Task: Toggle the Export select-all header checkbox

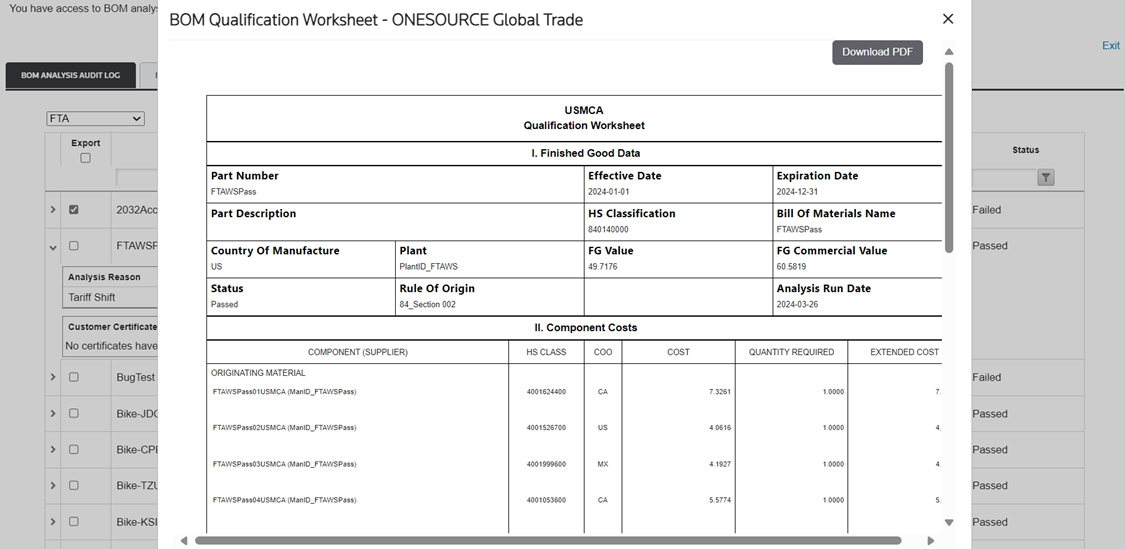Action: point(85,158)
